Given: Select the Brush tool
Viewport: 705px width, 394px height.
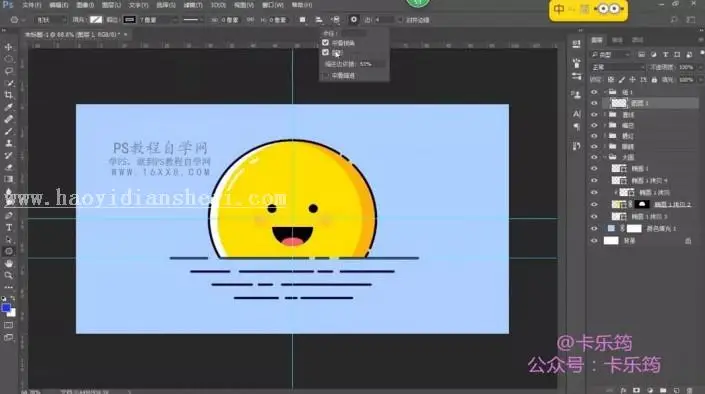Looking at the screenshot, I should click(x=9, y=131).
